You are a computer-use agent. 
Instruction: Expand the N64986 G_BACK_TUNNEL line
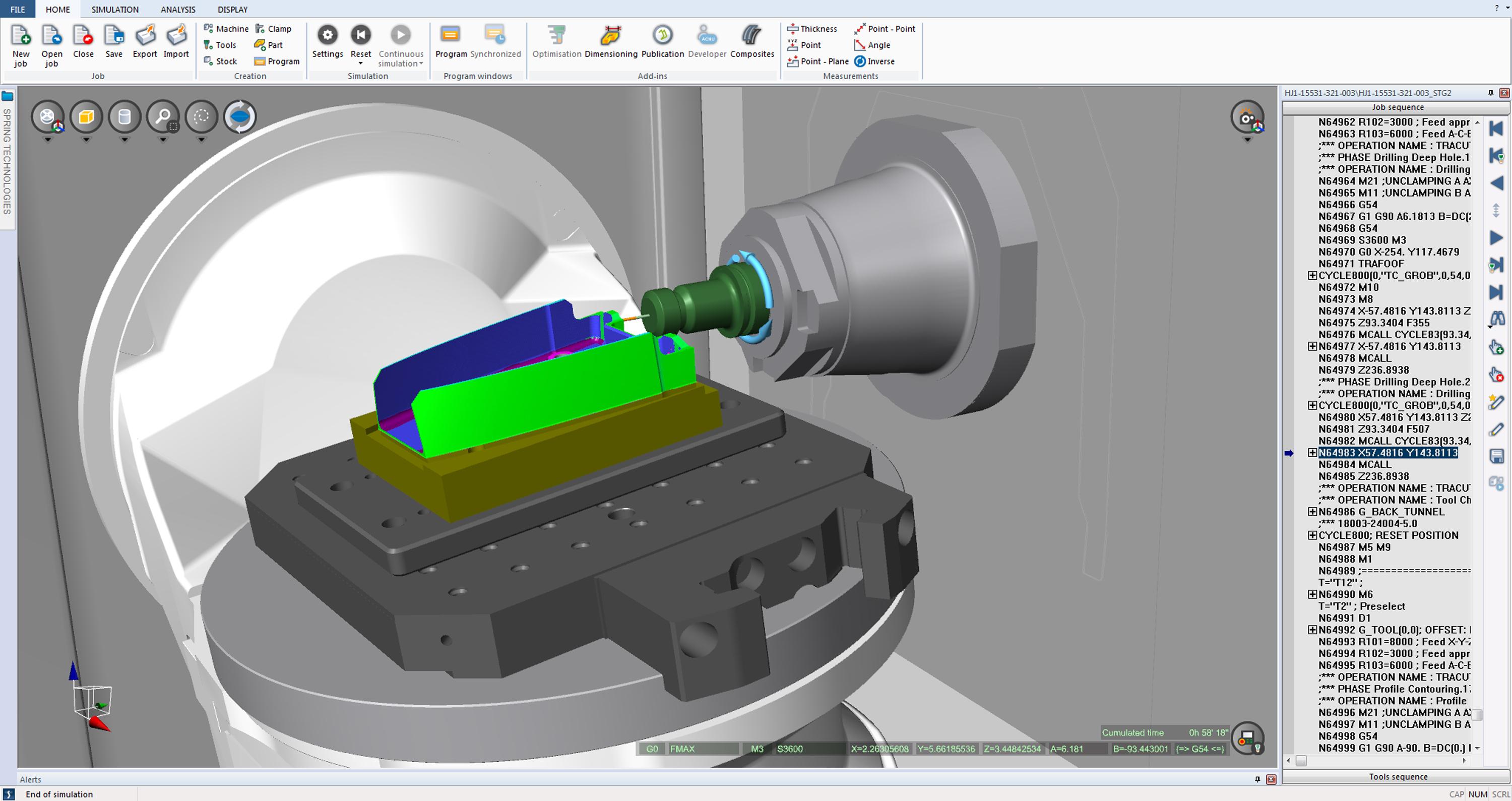(x=1312, y=512)
